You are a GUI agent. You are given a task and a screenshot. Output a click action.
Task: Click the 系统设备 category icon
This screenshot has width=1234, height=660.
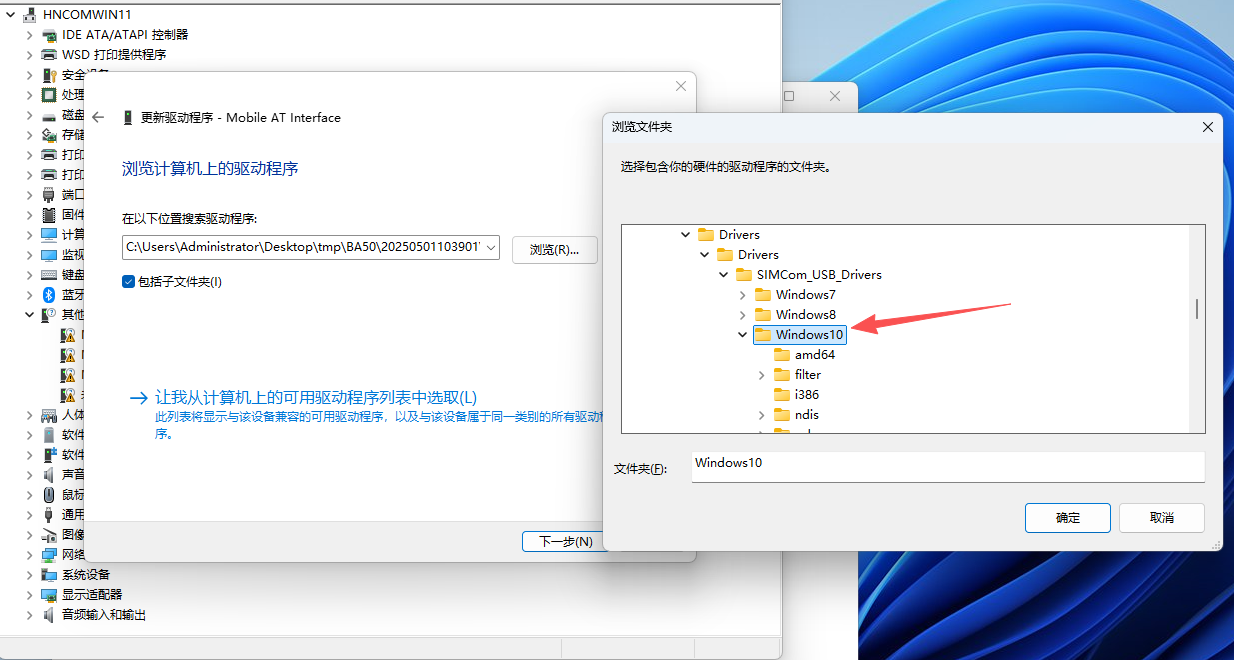(x=49, y=575)
